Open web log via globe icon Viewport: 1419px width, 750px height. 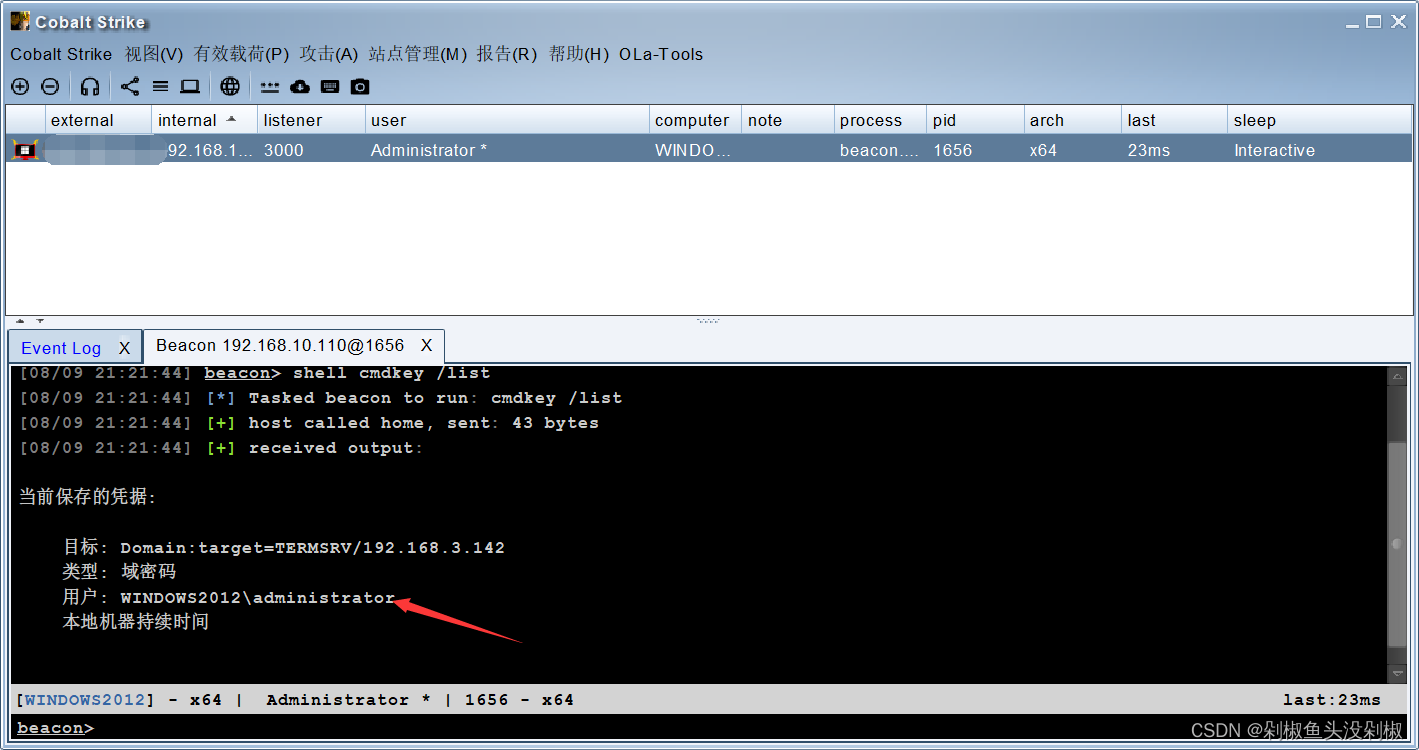pos(230,87)
